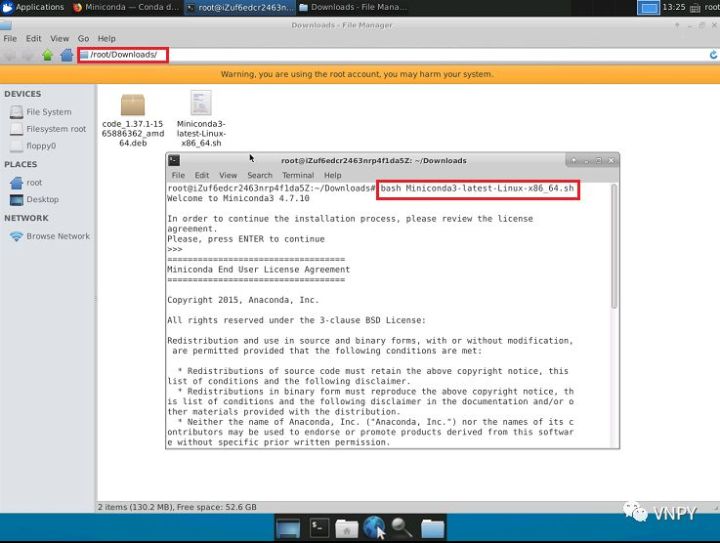Open root folder in Places sidebar

pyautogui.click(x=26, y=183)
